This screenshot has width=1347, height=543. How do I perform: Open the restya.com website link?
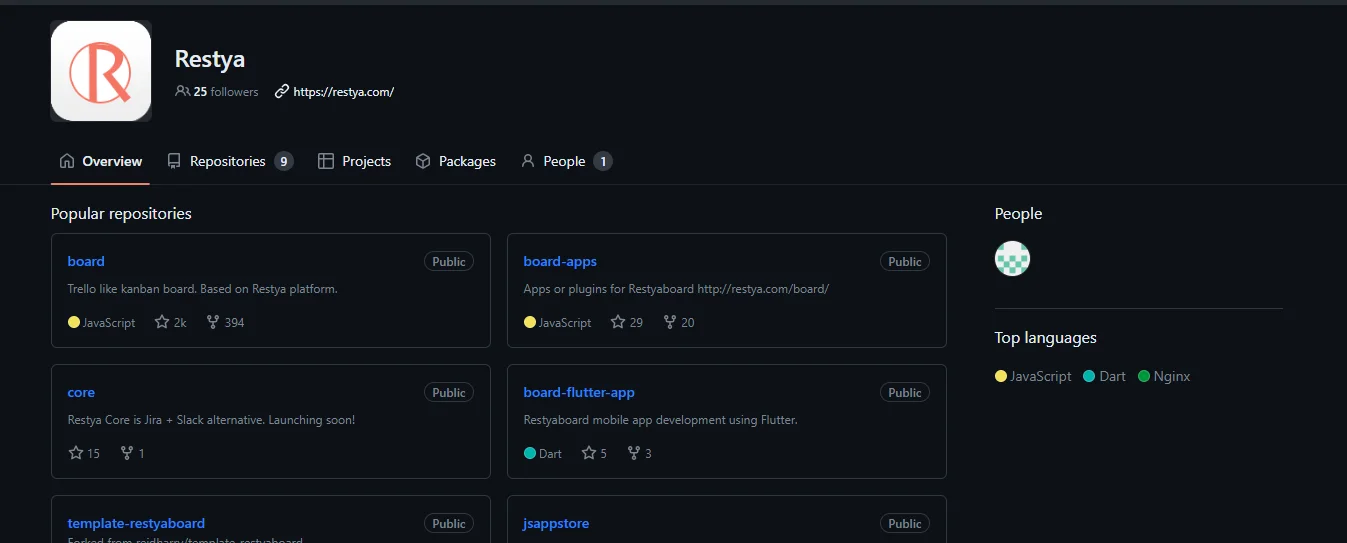(x=343, y=91)
